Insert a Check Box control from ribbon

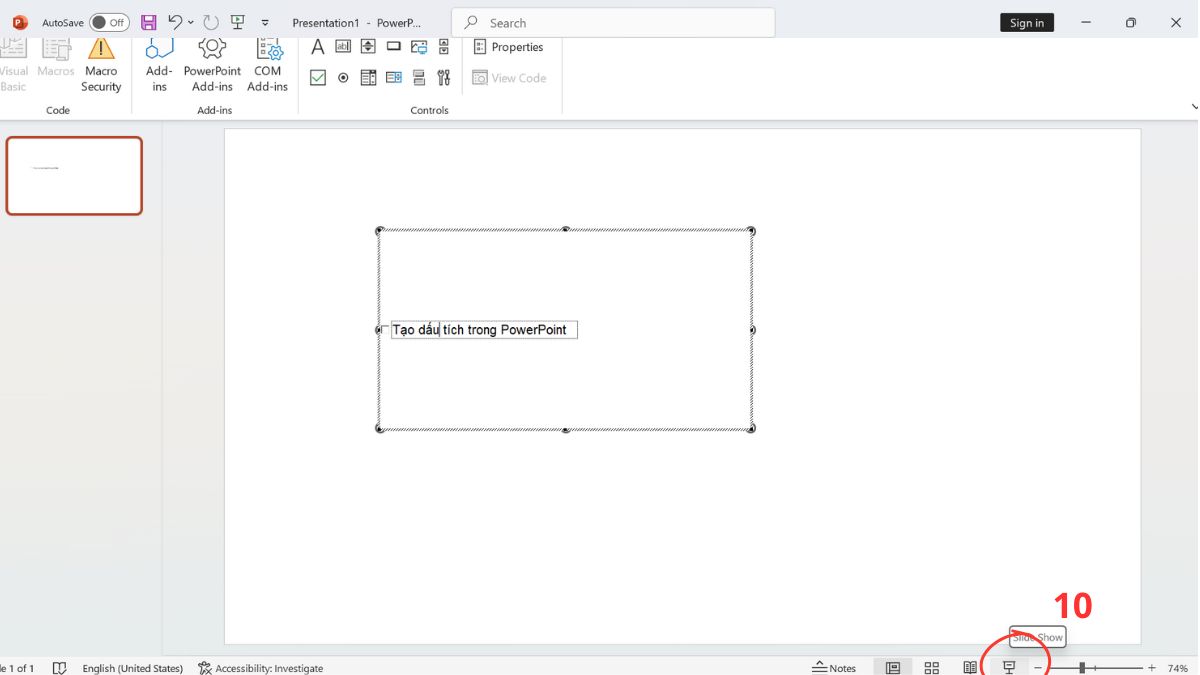click(318, 78)
